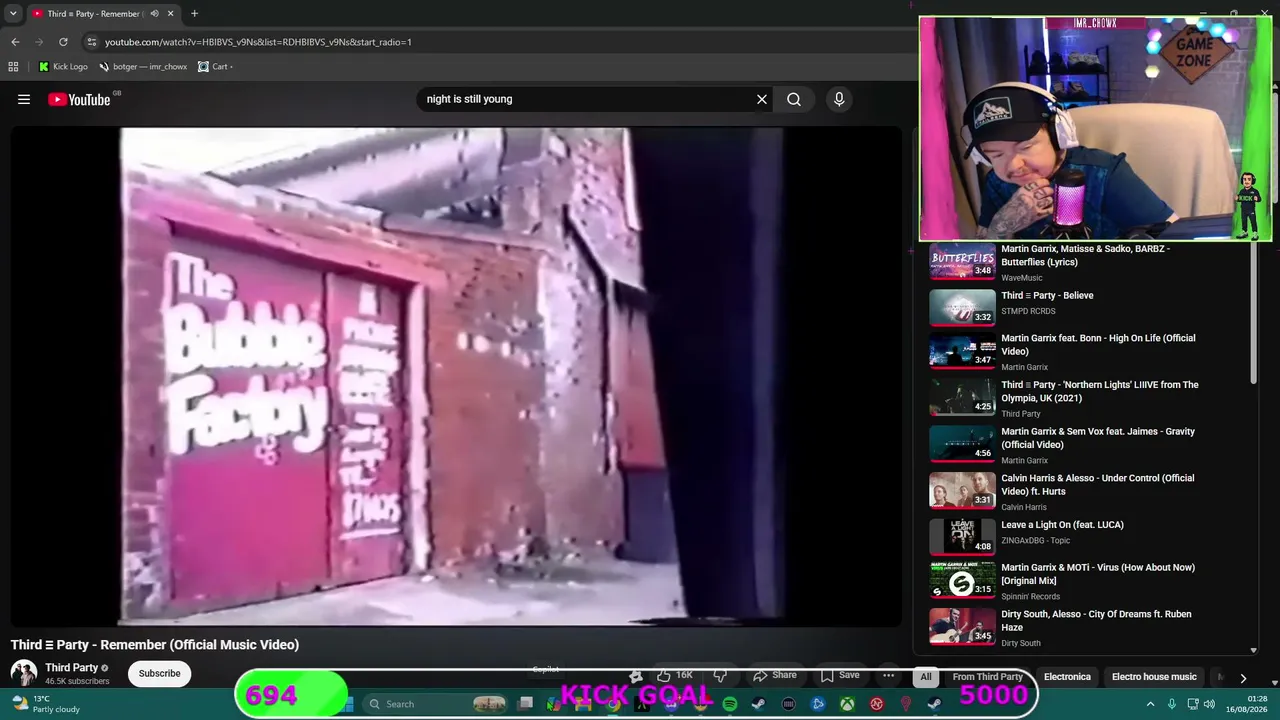Viewport: 1280px width, 720px height.
Task: Close the Third Party - Remember tab
Action: tap(170, 14)
